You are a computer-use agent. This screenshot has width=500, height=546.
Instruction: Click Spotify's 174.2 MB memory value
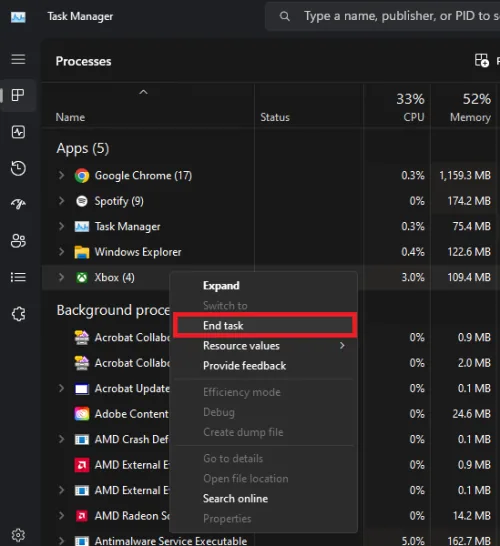coord(469,201)
